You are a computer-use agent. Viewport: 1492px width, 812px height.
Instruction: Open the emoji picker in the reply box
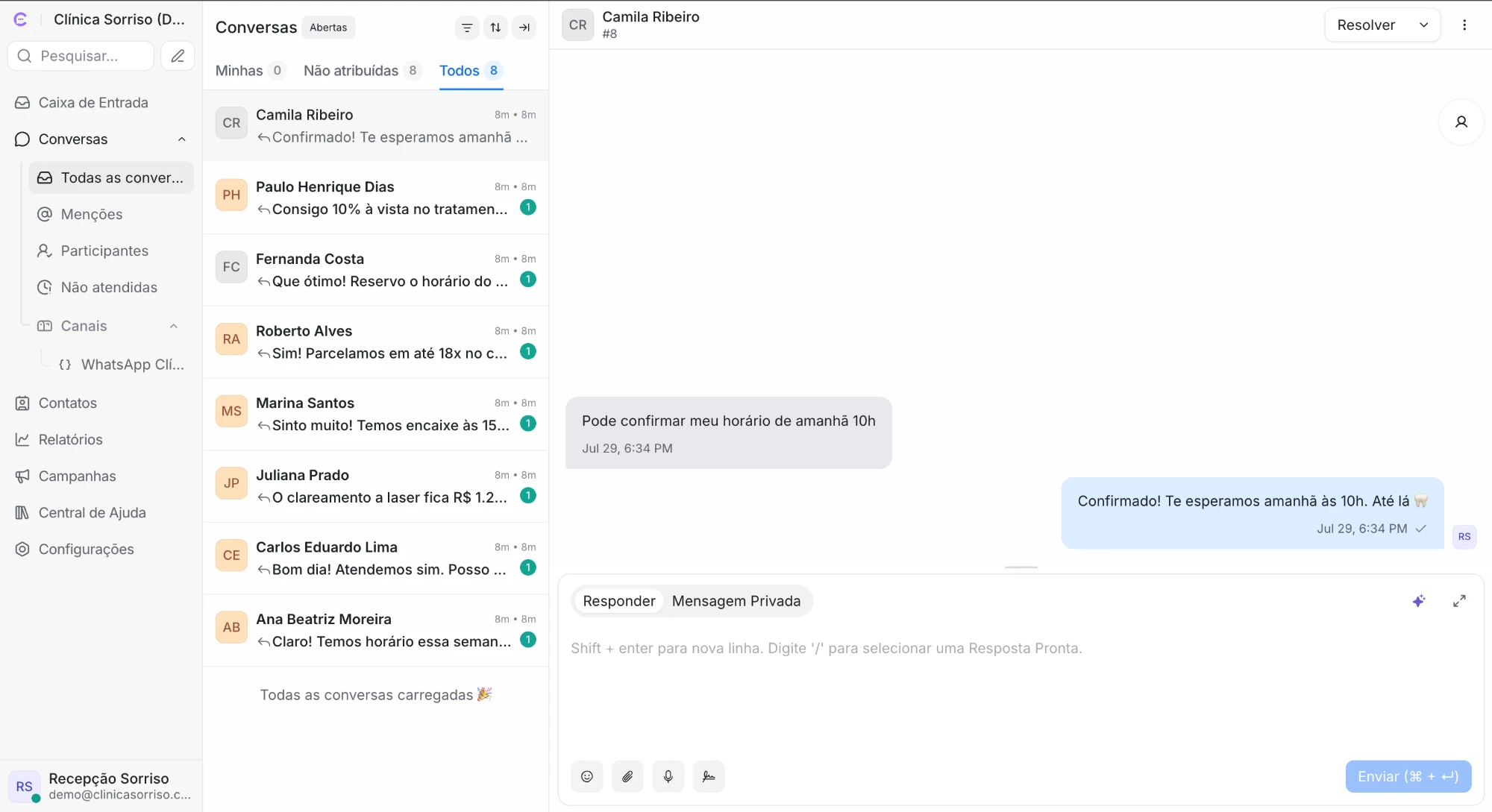click(587, 776)
